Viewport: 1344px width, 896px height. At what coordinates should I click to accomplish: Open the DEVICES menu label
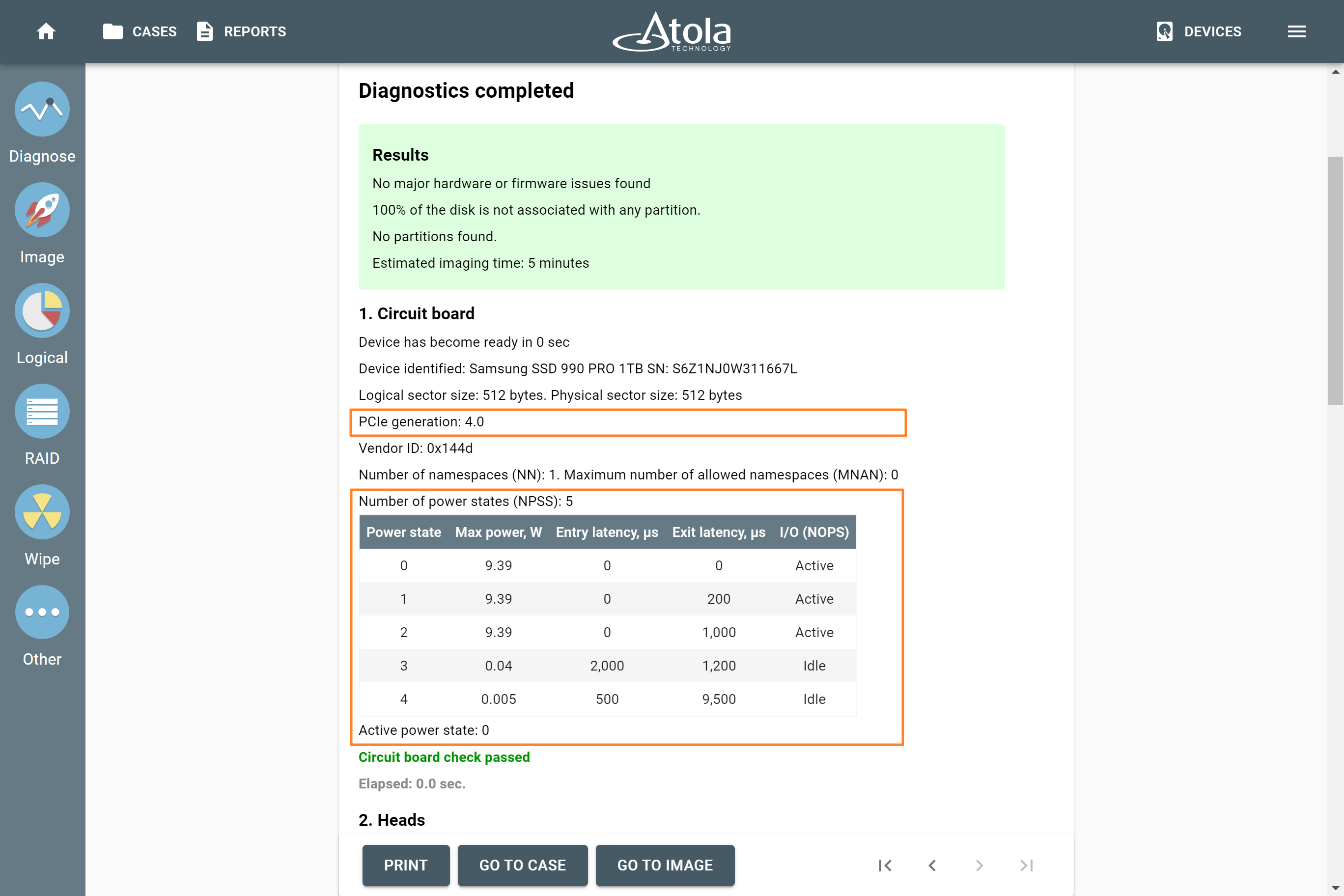[x=1212, y=31]
